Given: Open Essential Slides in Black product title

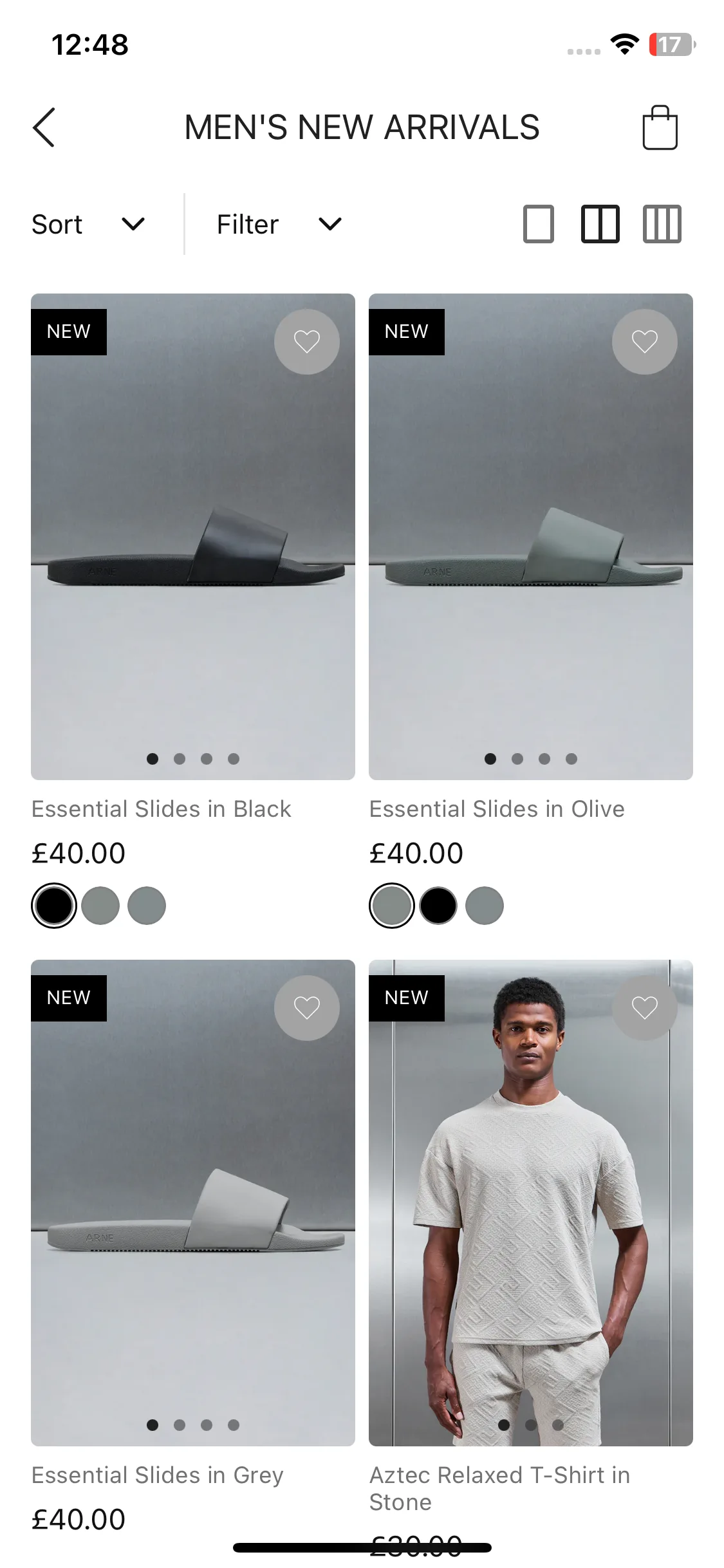Looking at the screenshot, I should pos(161,809).
